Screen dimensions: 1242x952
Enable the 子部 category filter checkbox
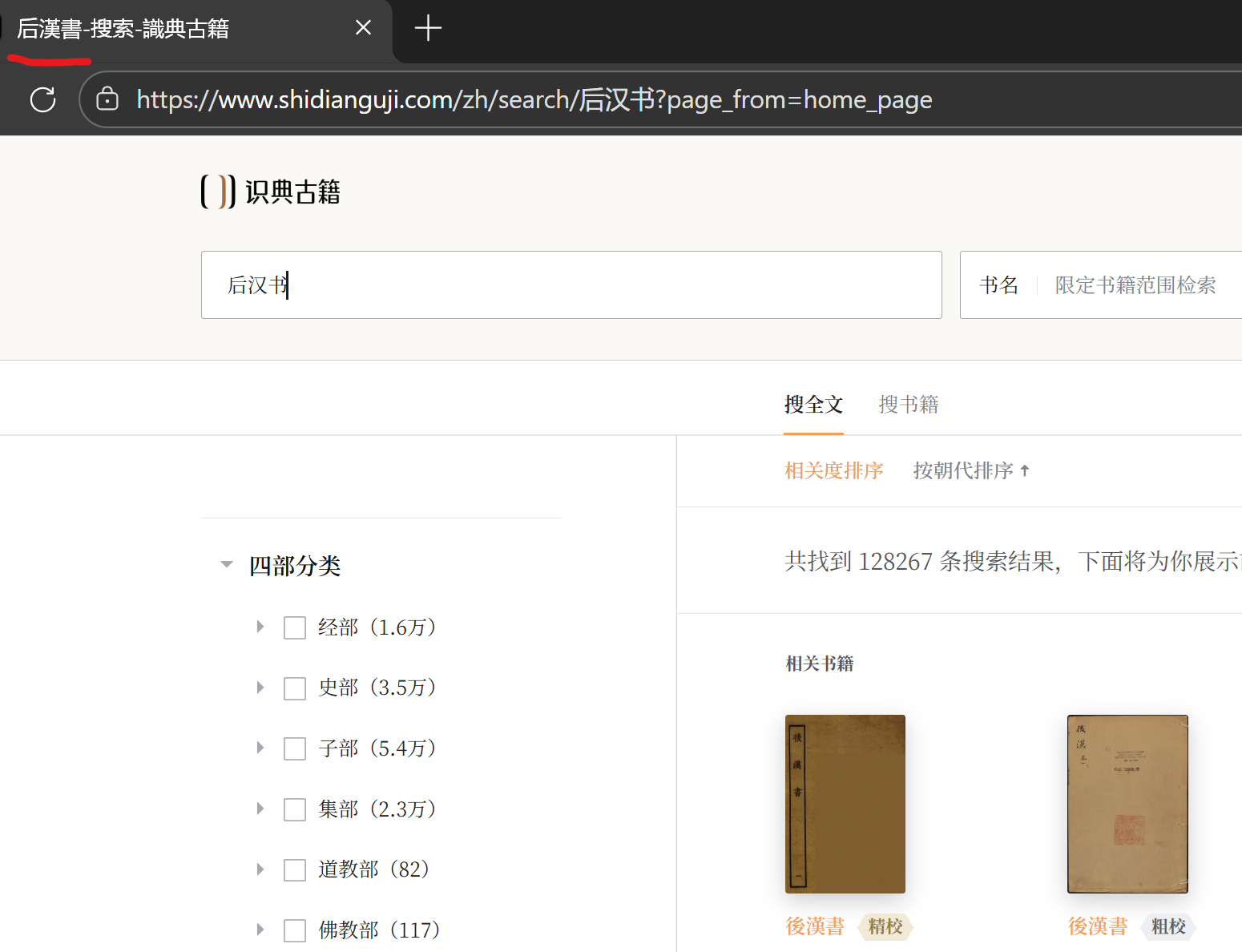click(295, 748)
